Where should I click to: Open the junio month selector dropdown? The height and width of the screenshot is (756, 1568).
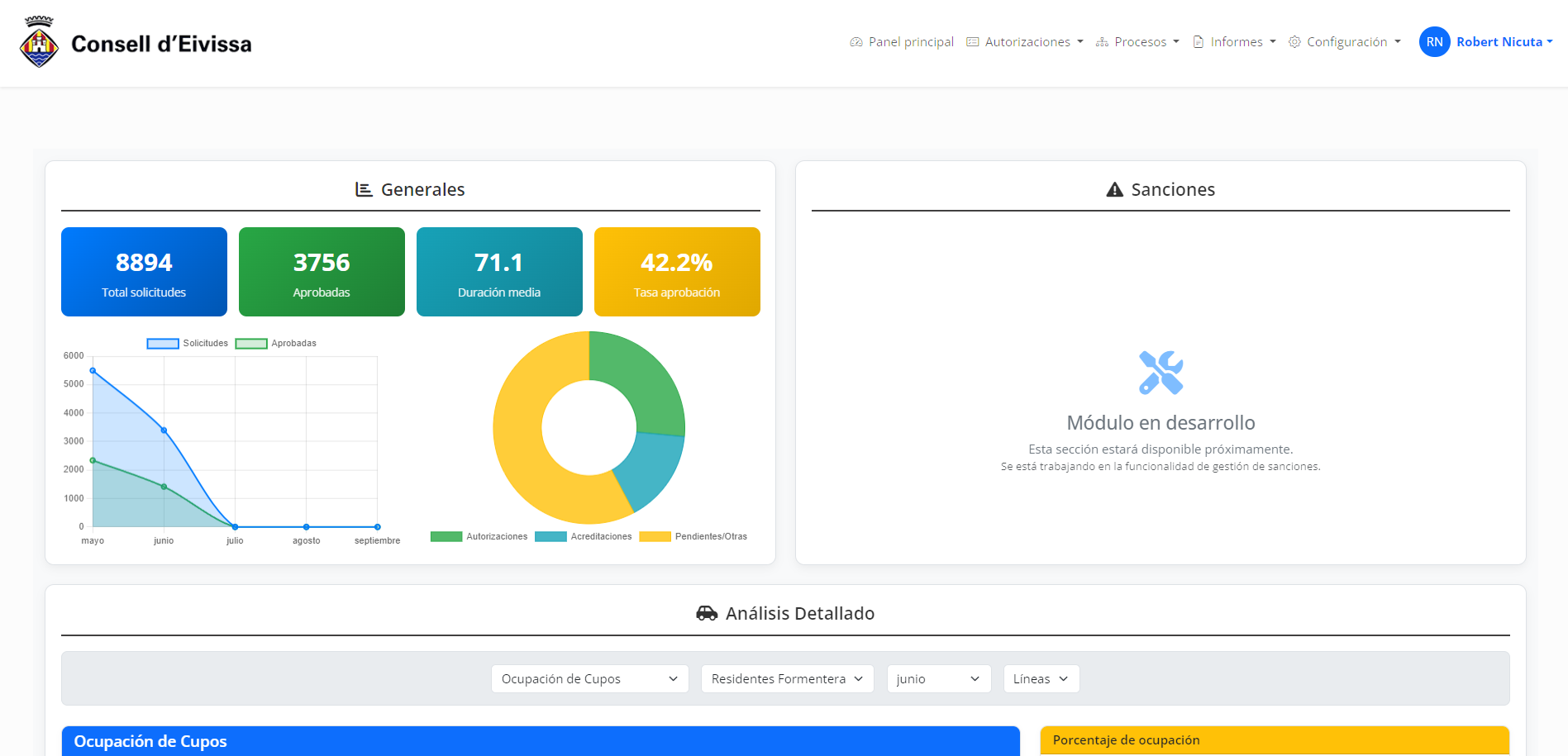(938, 678)
